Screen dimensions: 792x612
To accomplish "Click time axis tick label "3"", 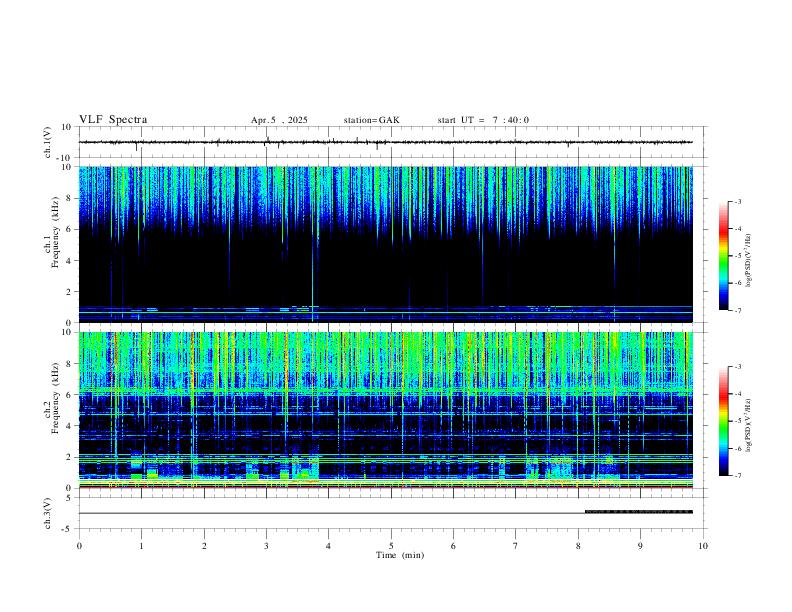I will 266,546.
